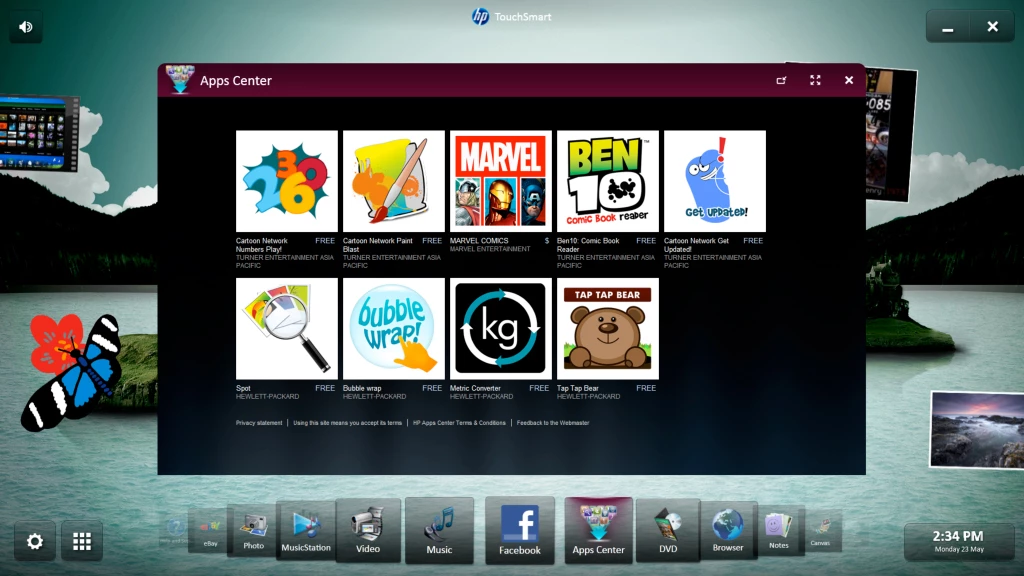Open the Help and Support dock tile
This screenshot has width=1024, height=576.
175,530
